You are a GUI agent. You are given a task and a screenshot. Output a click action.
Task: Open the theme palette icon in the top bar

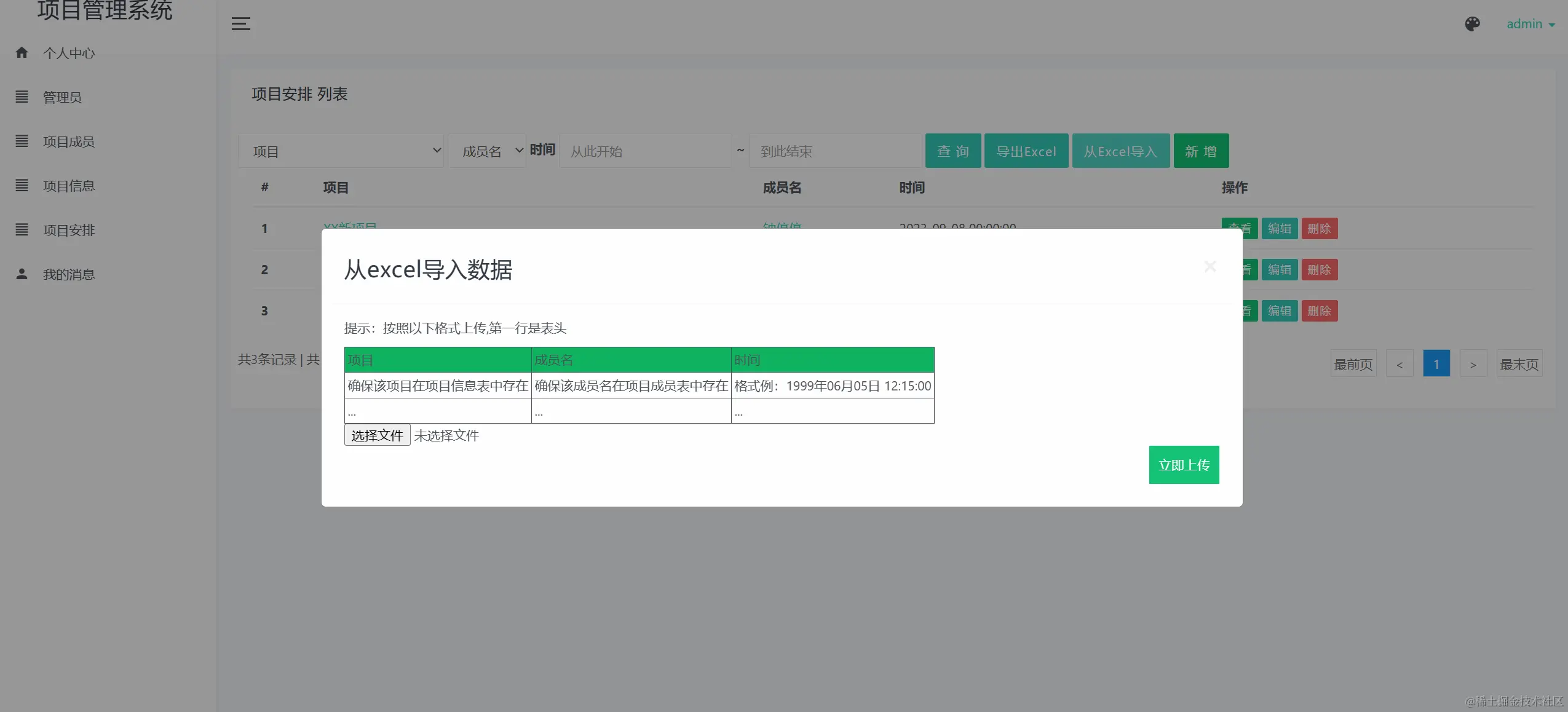coord(1472,23)
